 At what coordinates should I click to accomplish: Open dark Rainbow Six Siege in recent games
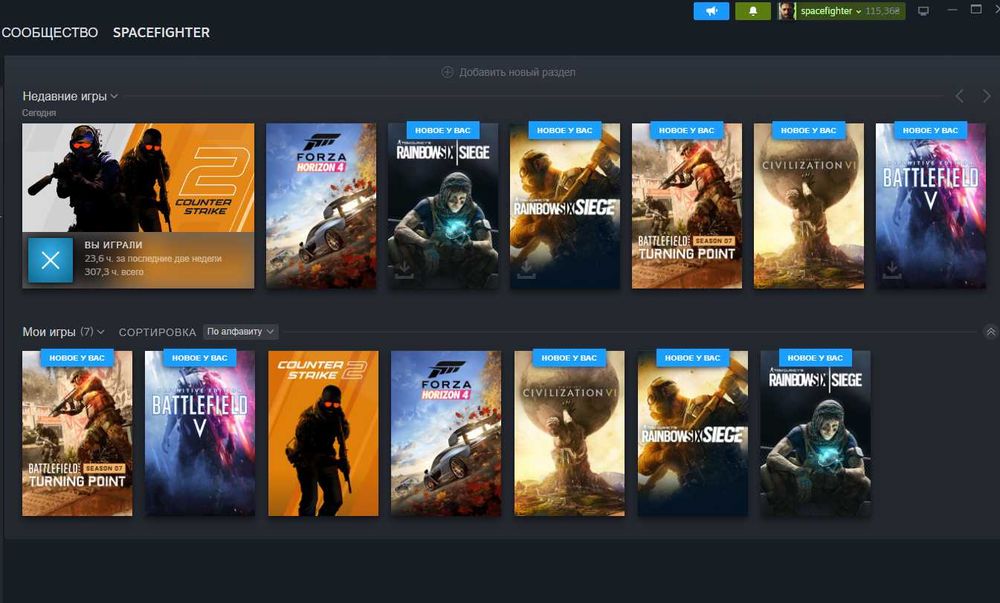tap(443, 206)
